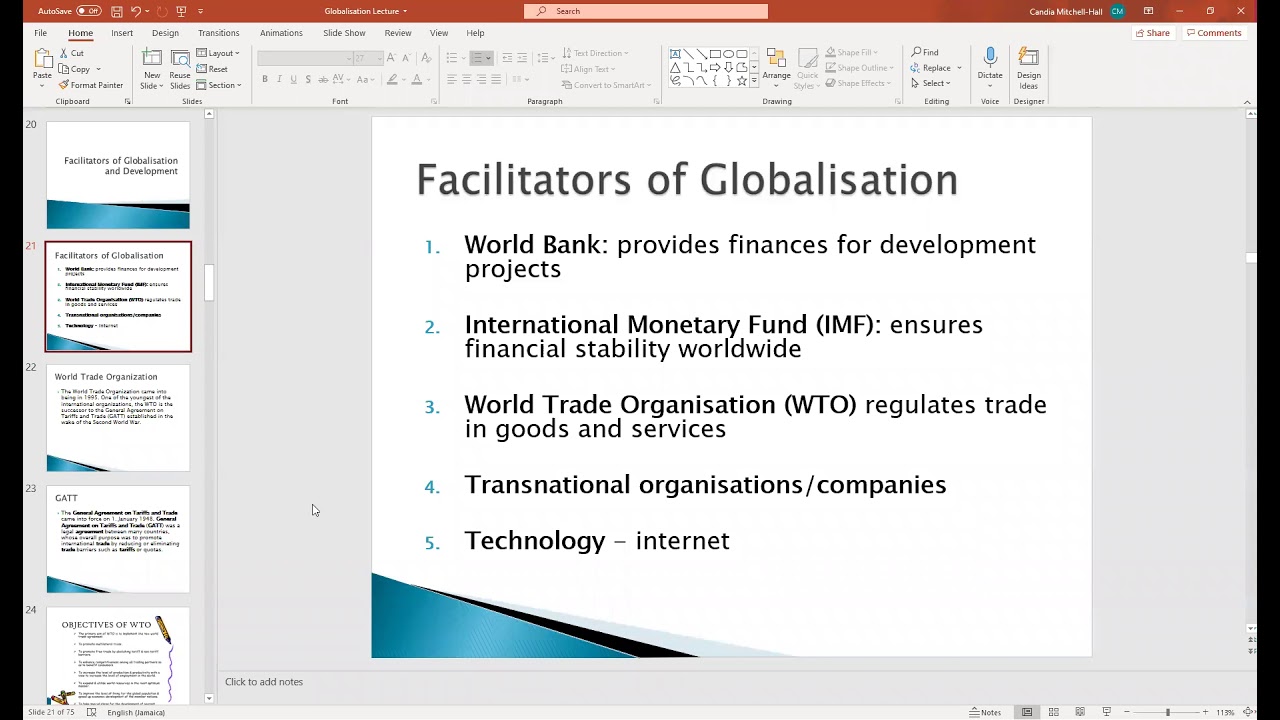Toggle Bold formatting

click(x=265, y=79)
